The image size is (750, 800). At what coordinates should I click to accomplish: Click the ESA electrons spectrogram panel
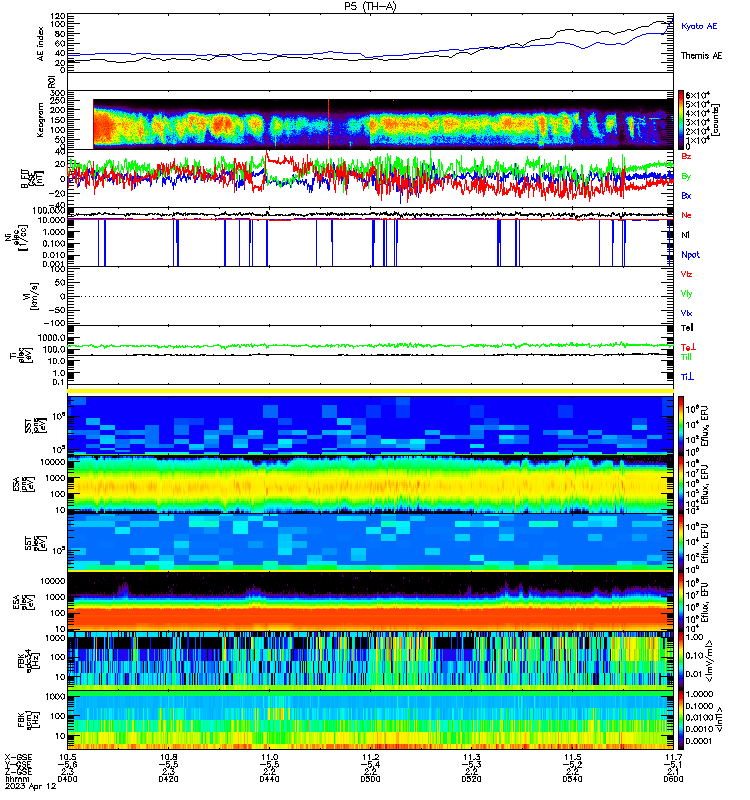tap(370, 601)
